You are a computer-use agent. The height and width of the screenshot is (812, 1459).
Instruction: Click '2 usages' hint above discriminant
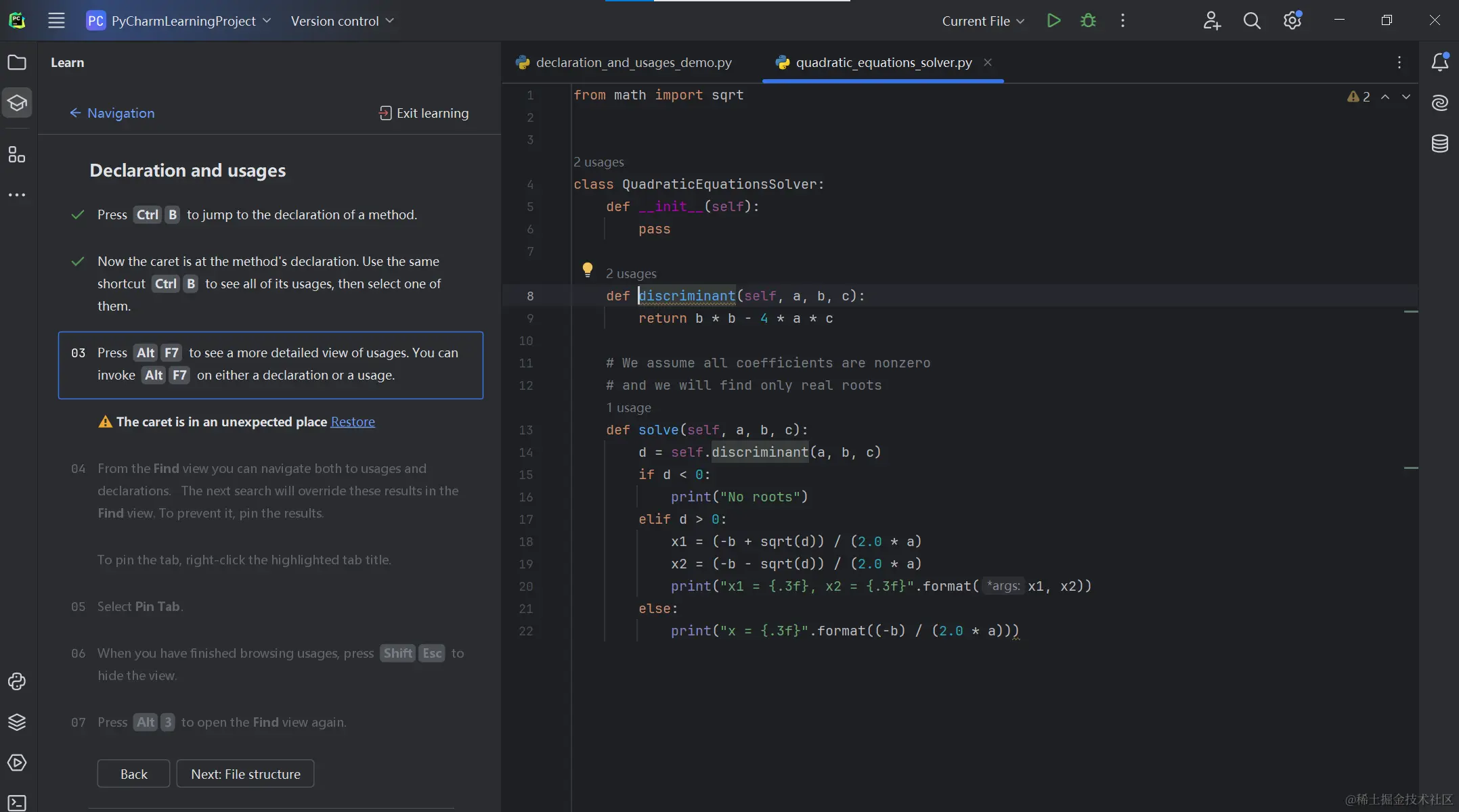pyautogui.click(x=631, y=273)
